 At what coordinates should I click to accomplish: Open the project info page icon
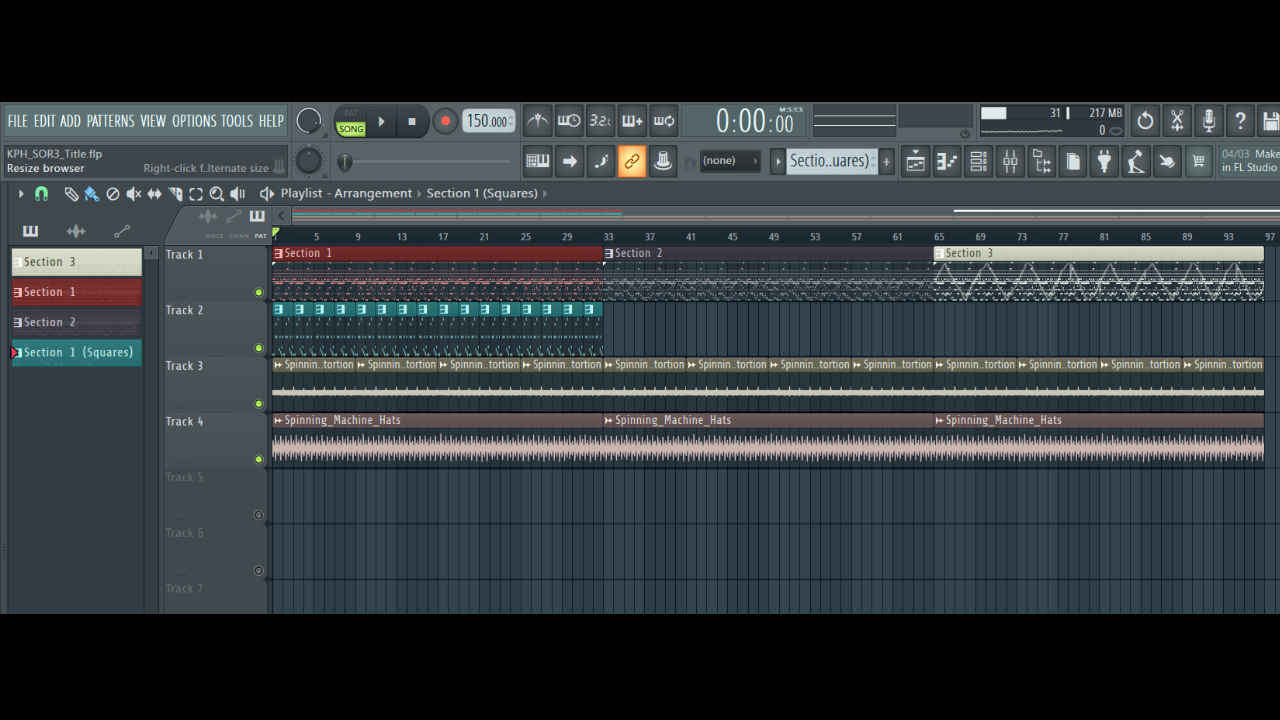point(1073,161)
